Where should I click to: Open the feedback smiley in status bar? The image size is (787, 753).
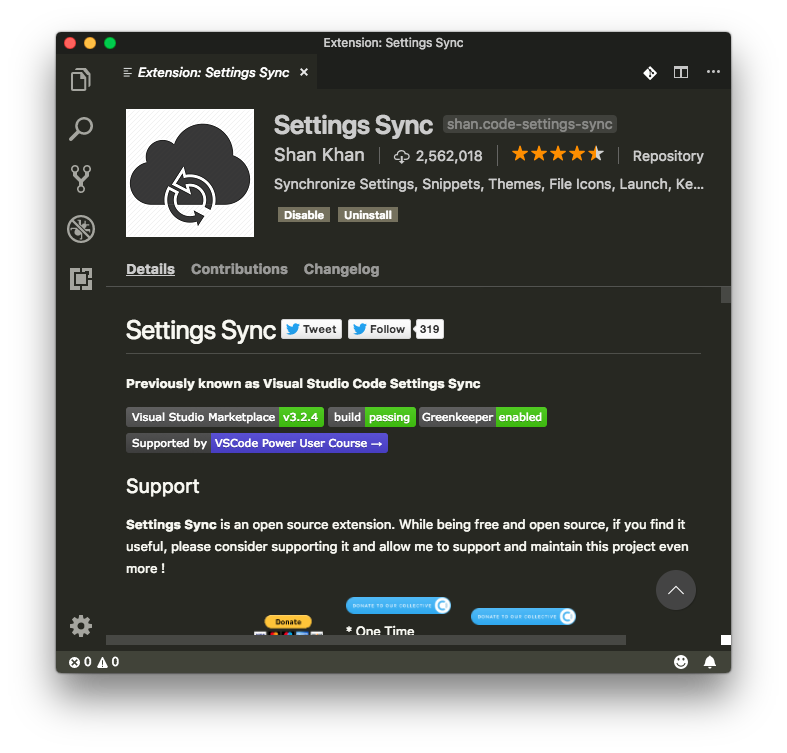pyautogui.click(x=681, y=662)
